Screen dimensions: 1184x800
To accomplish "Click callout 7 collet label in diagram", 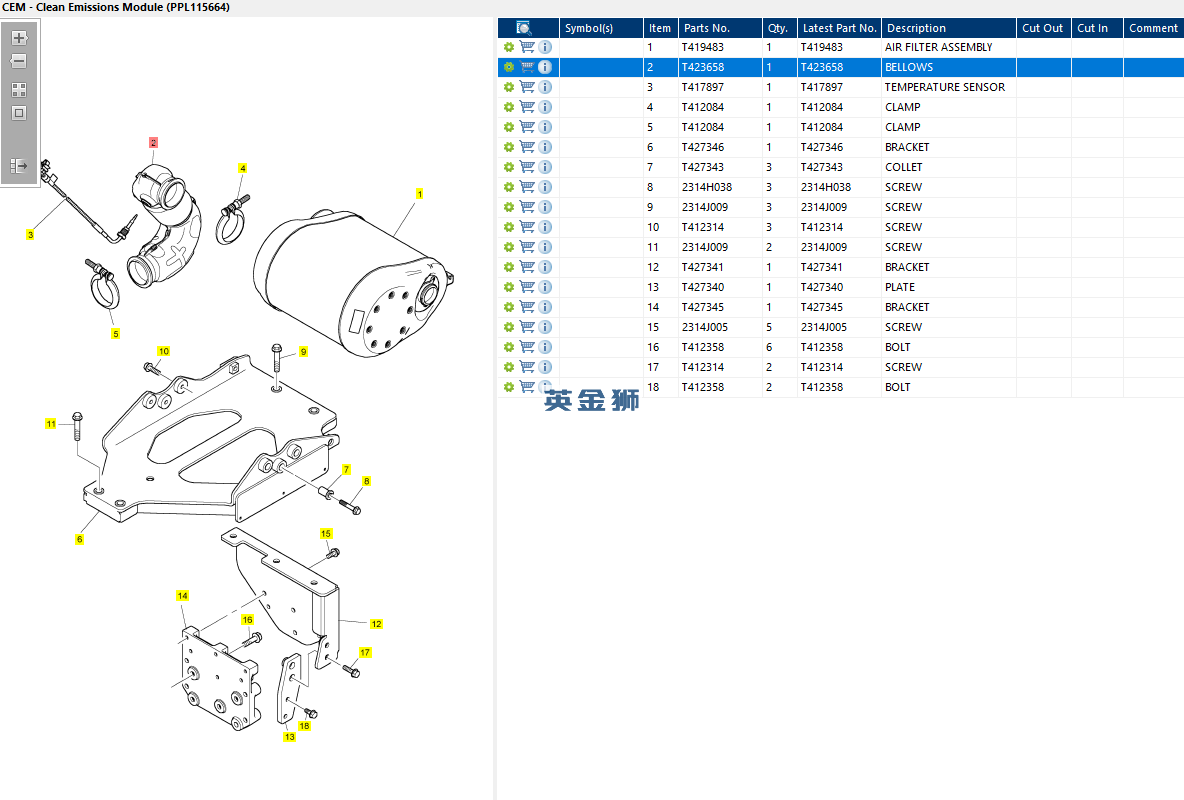I will click(x=347, y=470).
